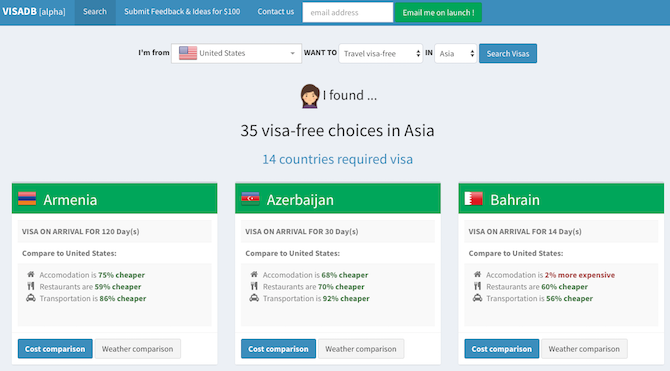Viewport: 670px width, 371px height.
Task: Click the United States flag in selector
Action: [188, 53]
